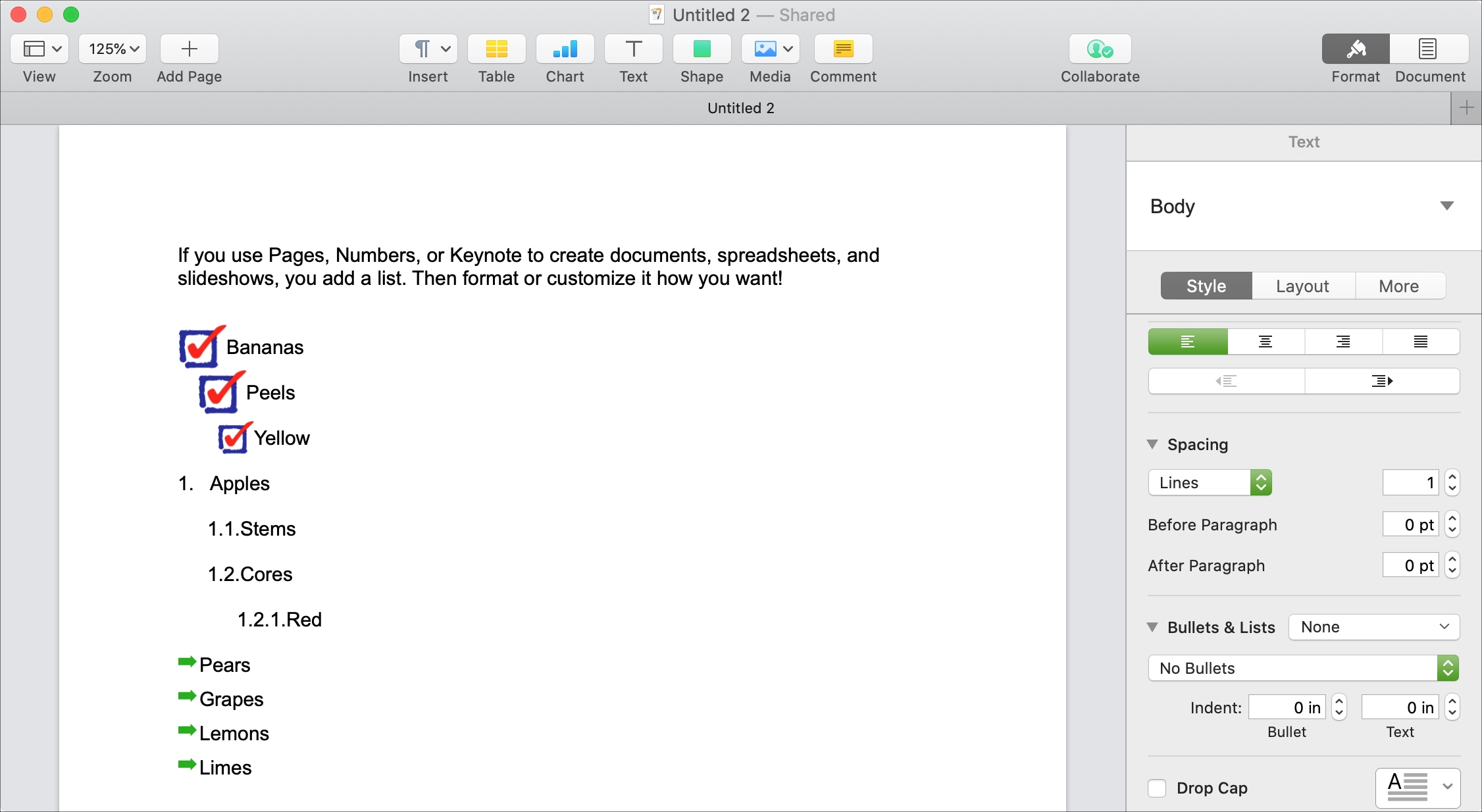1482x812 pixels.
Task: Click the green arrow bullet beside Grapes
Action: tap(188, 696)
